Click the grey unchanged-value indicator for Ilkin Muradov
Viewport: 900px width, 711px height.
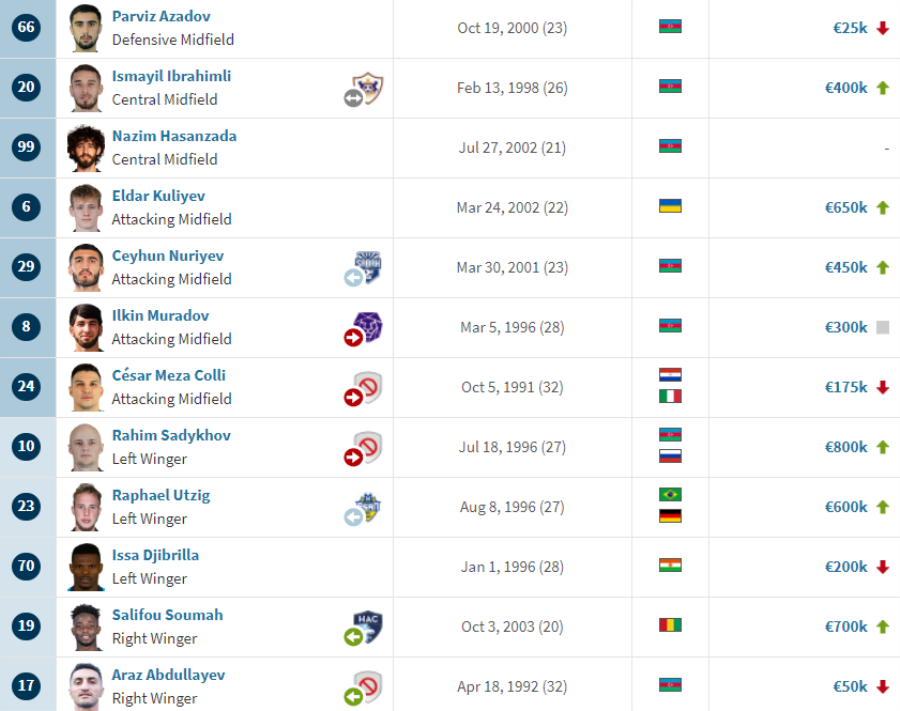[x=883, y=327]
